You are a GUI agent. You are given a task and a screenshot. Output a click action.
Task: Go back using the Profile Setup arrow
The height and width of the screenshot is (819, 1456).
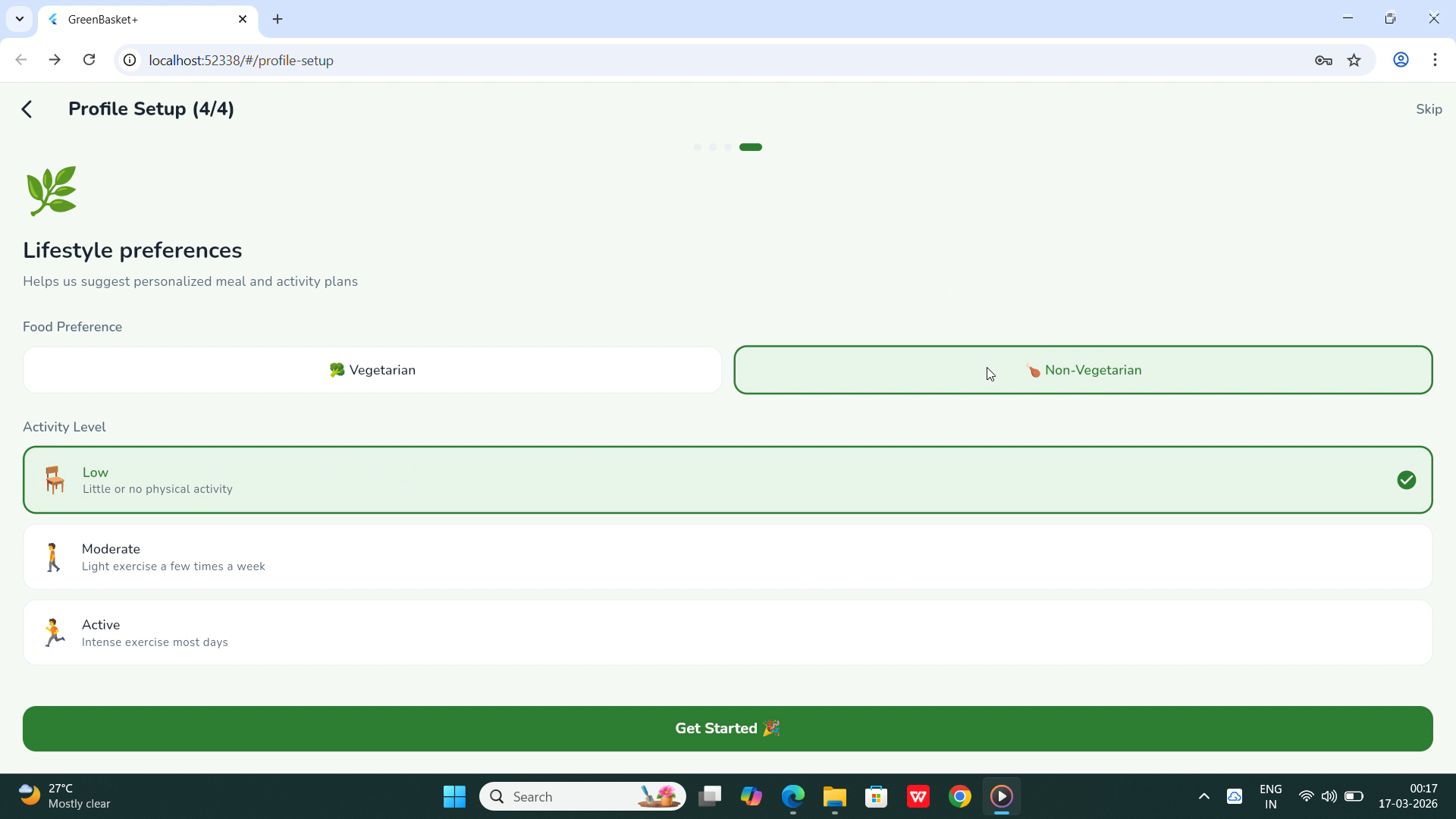[x=27, y=109]
